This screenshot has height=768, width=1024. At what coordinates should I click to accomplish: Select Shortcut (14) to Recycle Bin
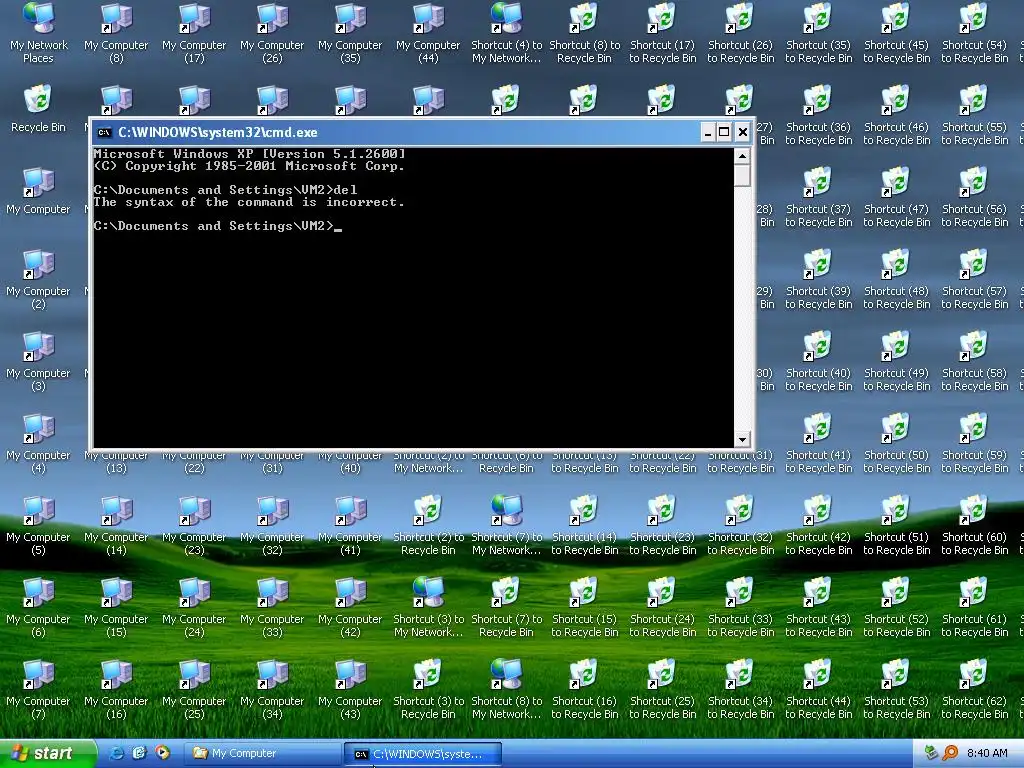[584, 525]
